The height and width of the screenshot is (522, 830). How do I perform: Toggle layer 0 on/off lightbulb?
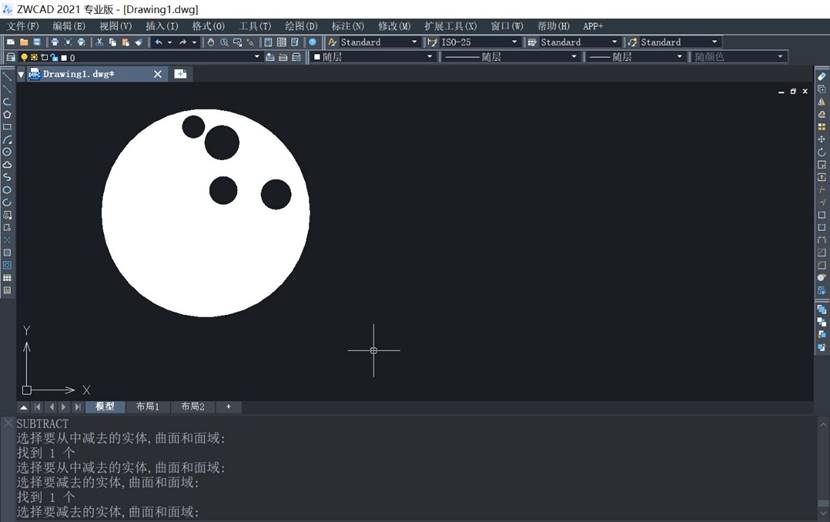click(23, 58)
